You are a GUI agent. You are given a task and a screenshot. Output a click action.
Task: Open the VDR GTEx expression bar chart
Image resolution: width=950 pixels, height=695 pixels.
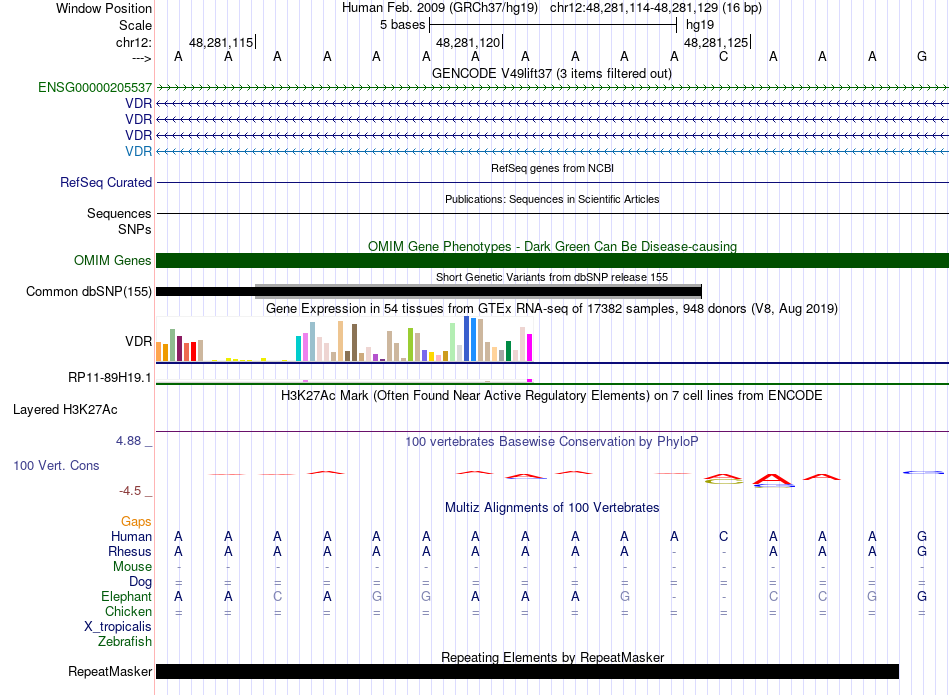pos(344,339)
